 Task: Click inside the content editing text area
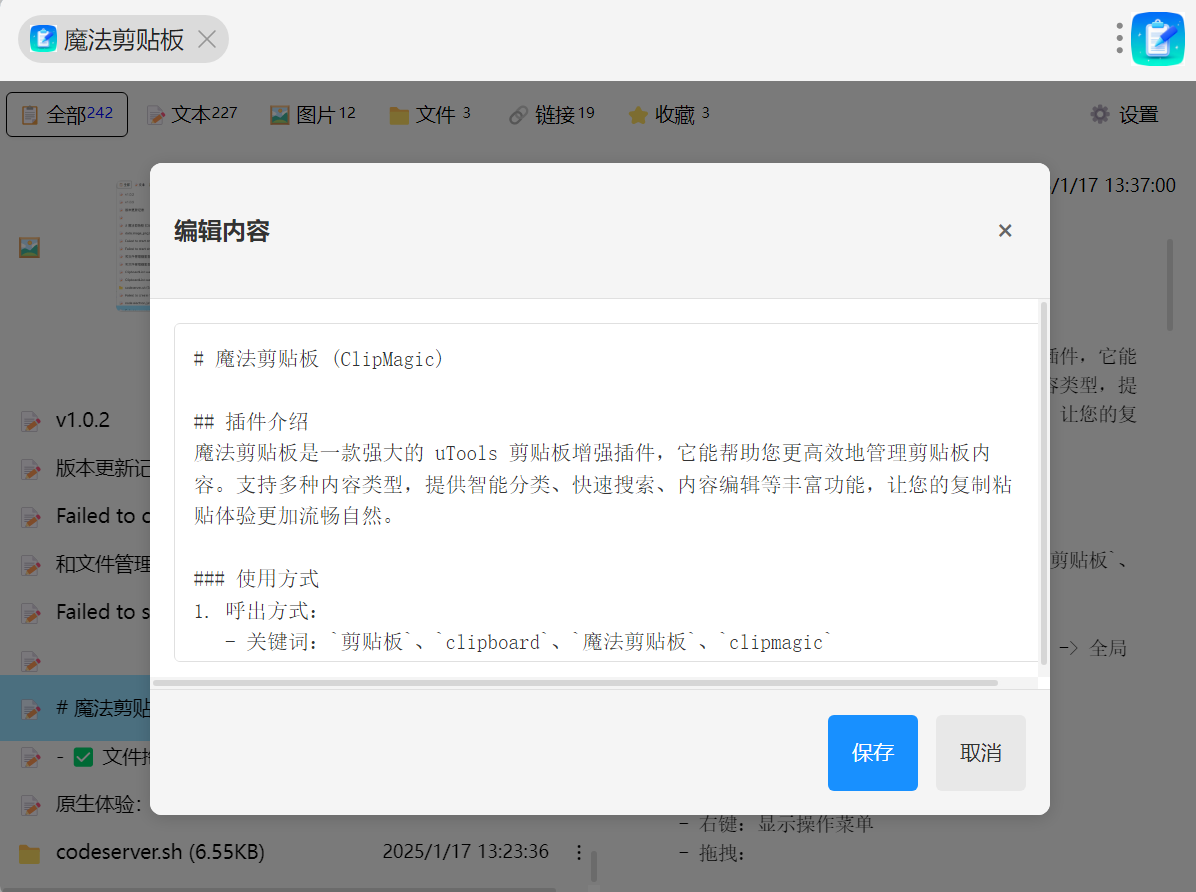[x=606, y=492]
